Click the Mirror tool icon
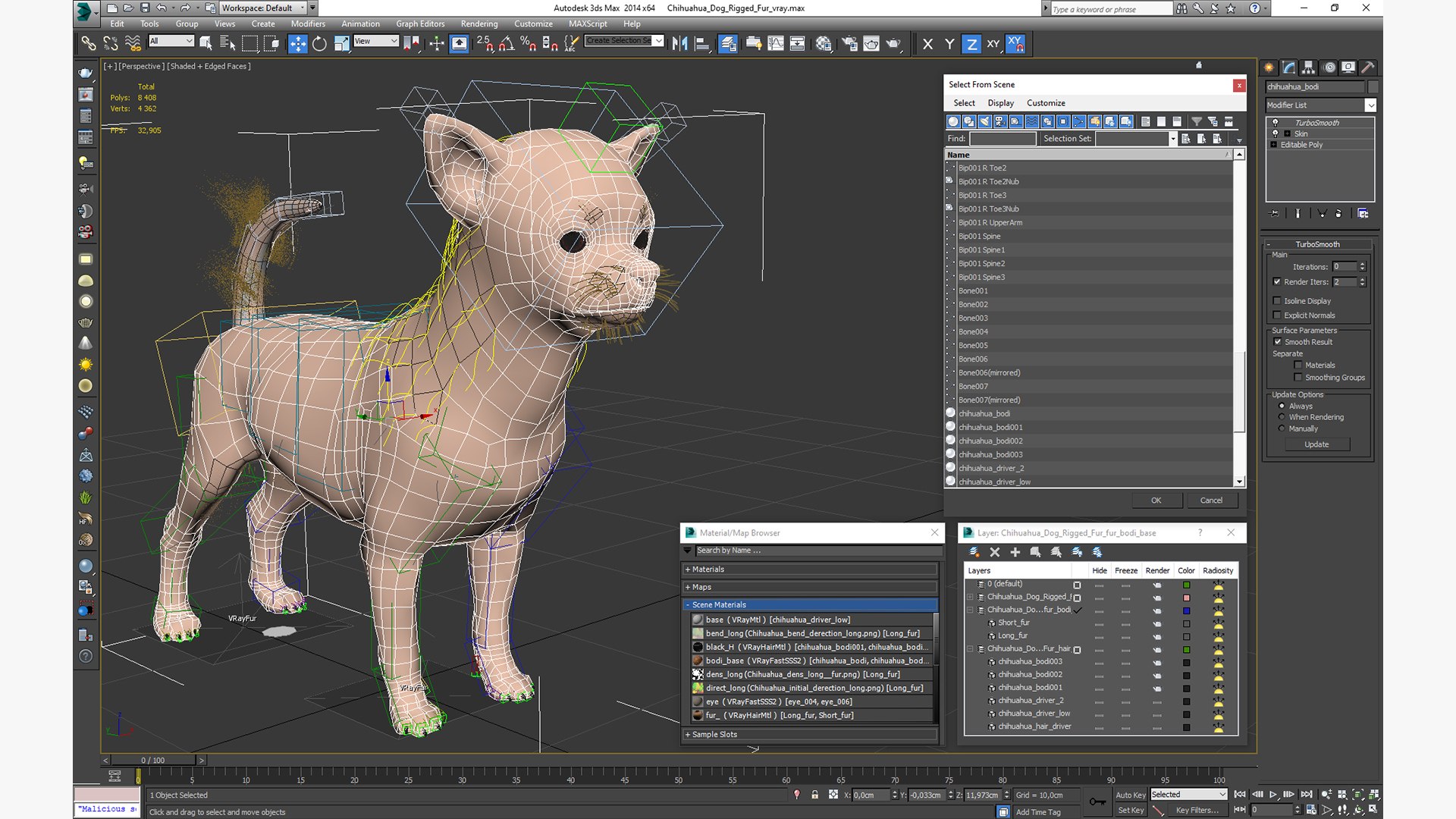The height and width of the screenshot is (819, 1456). [679, 44]
